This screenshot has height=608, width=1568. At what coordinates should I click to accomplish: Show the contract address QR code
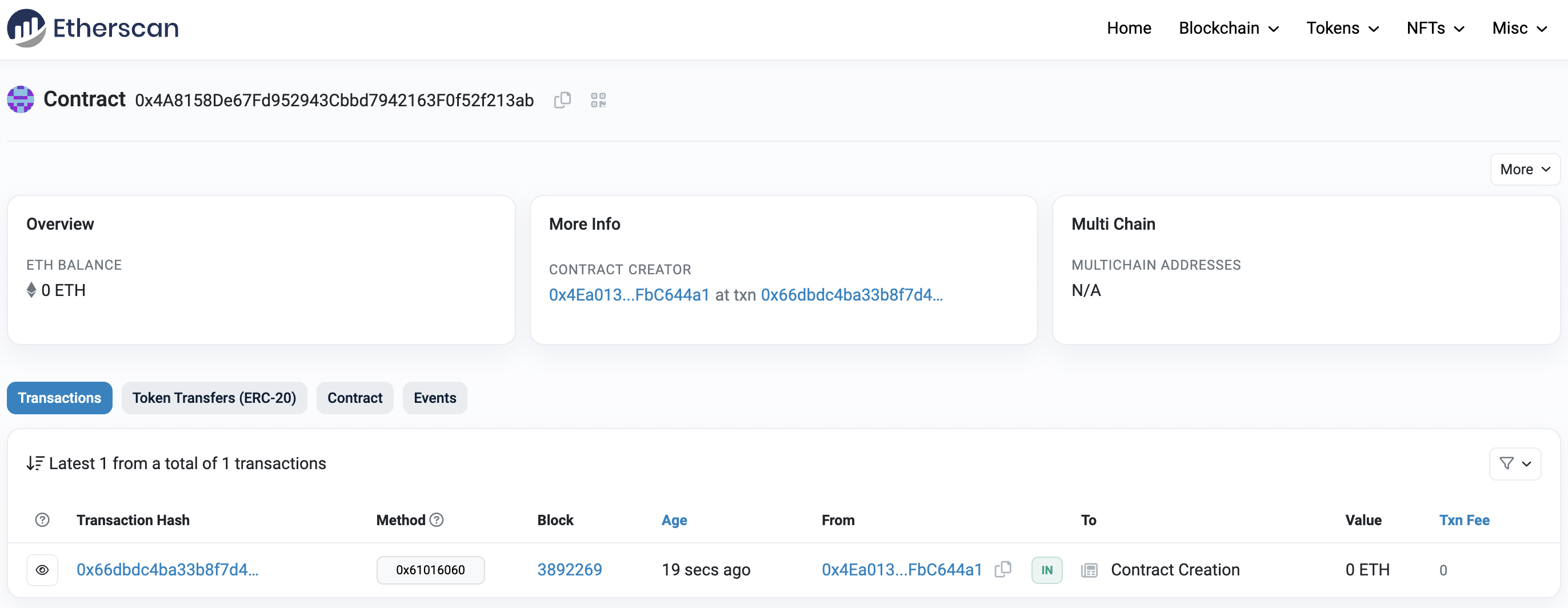click(x=598, y=100)
